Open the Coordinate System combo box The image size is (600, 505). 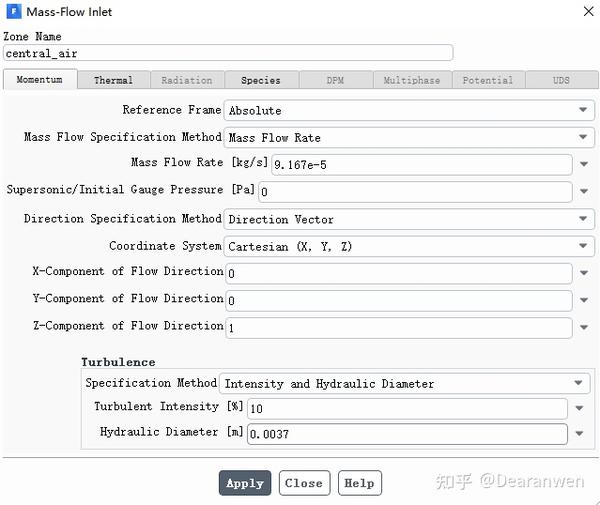[409, 246]
